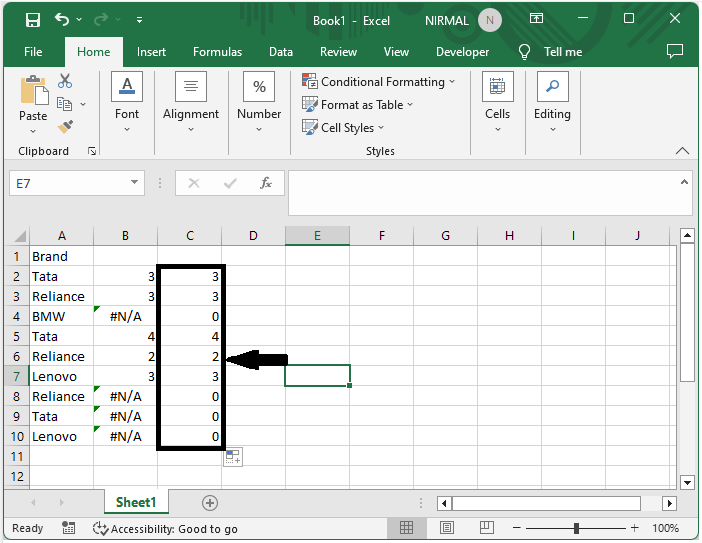
Task: Switch to the Home tab
Action: pyautogui.click(x=94, y=52)
